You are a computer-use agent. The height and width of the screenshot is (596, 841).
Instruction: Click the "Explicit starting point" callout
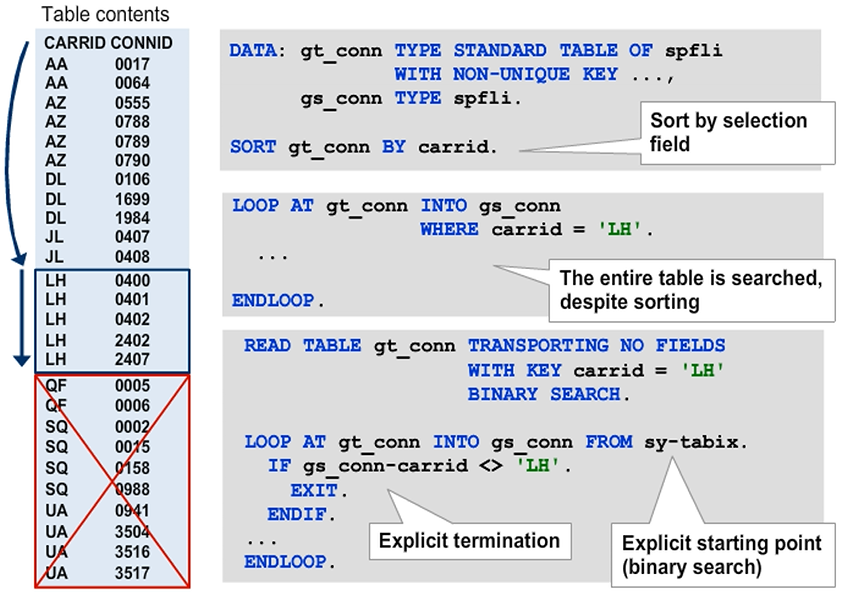coord(721,555)
